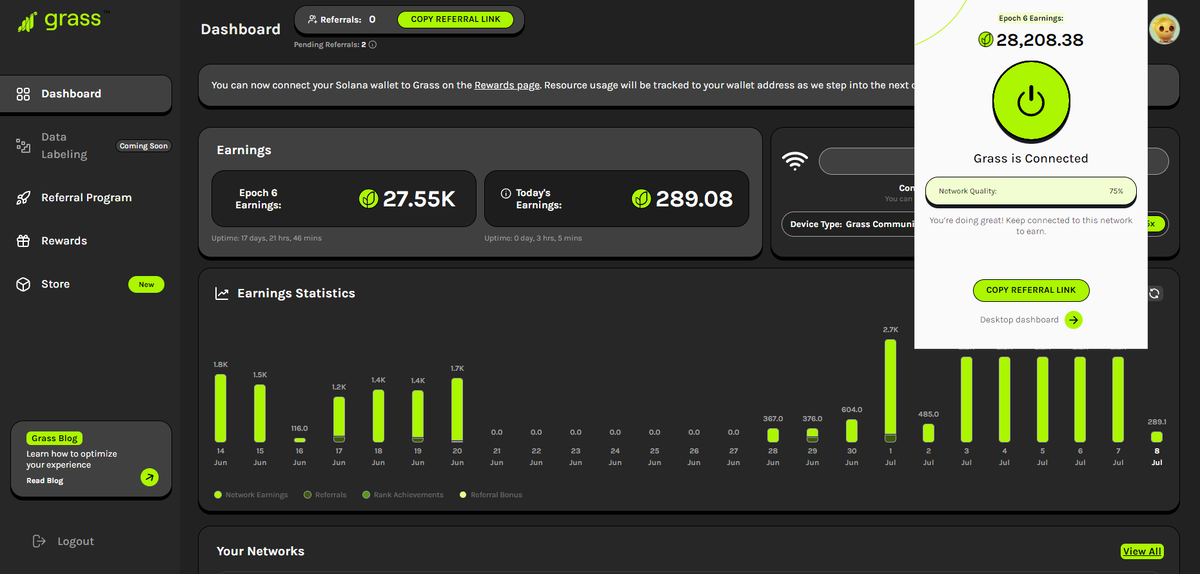Image resolution: width=1200 pixels, height=574 pixels.
Task: Click the Grass logo in sidebar
Action: [63, 20]
